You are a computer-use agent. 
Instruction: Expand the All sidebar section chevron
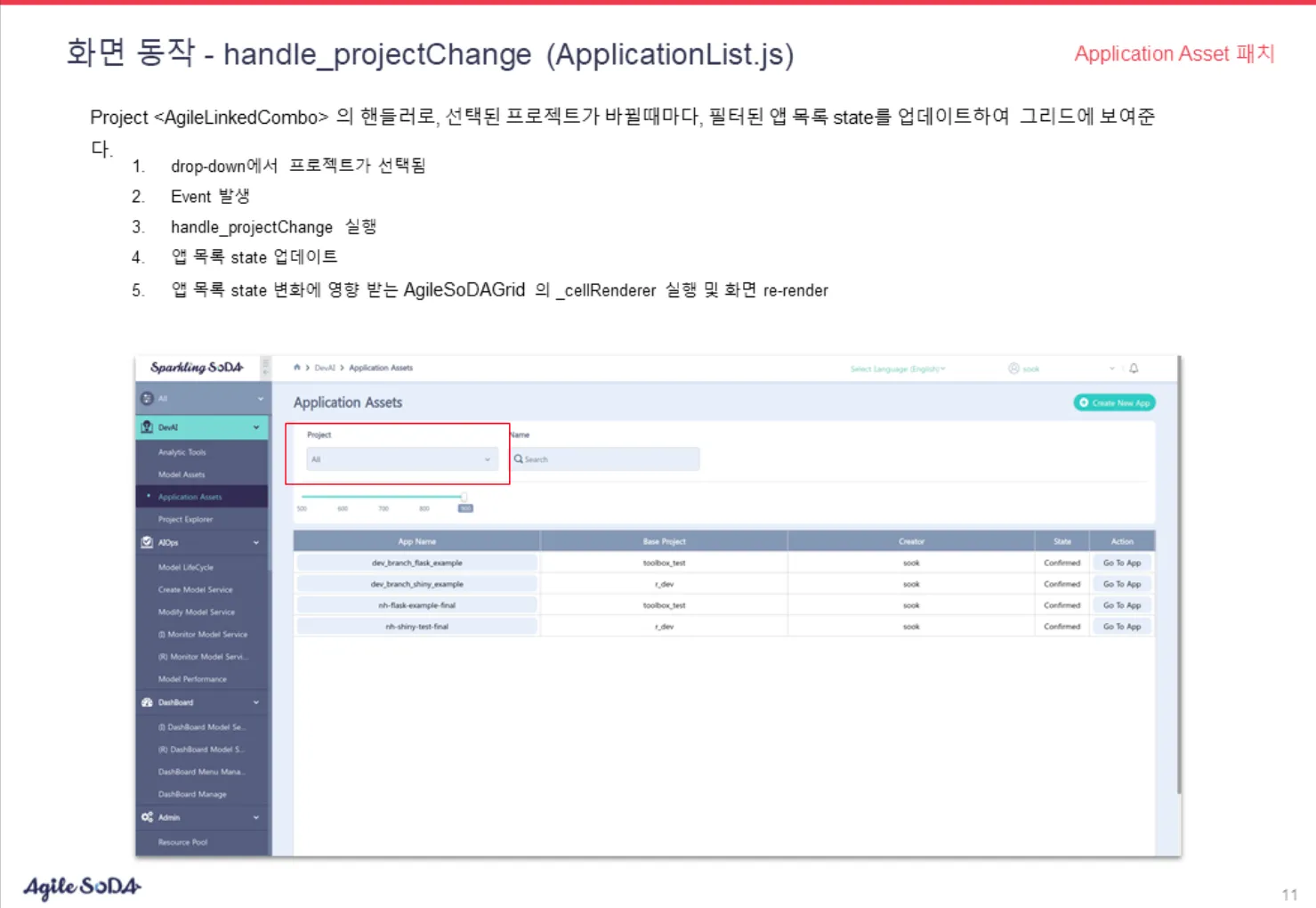click(261, 399)
